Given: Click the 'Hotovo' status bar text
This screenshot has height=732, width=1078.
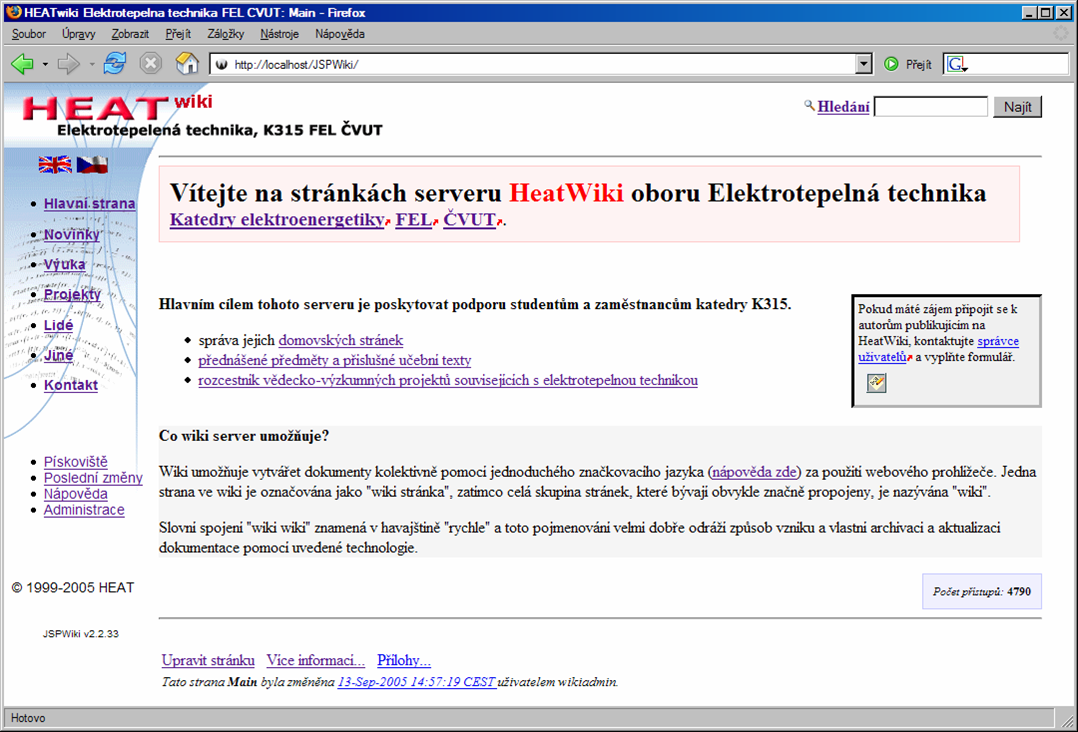Looking at the screenshot, I should [28, 718].
